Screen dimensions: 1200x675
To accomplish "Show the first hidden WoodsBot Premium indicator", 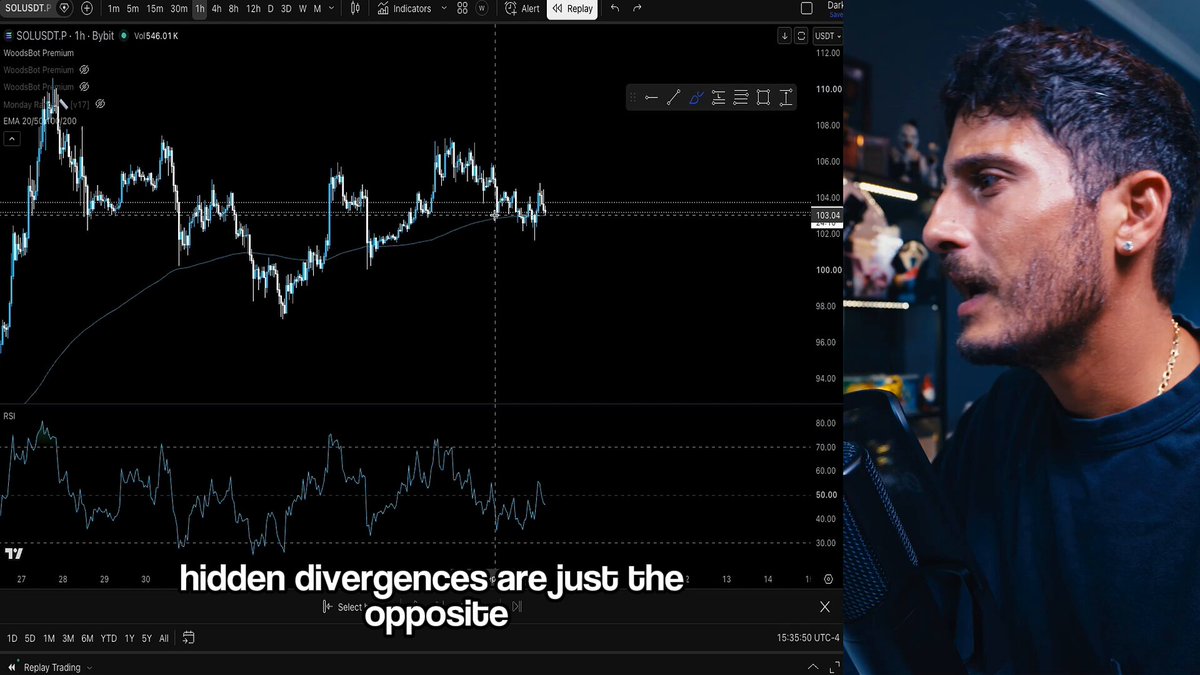I will click(84, 70).
